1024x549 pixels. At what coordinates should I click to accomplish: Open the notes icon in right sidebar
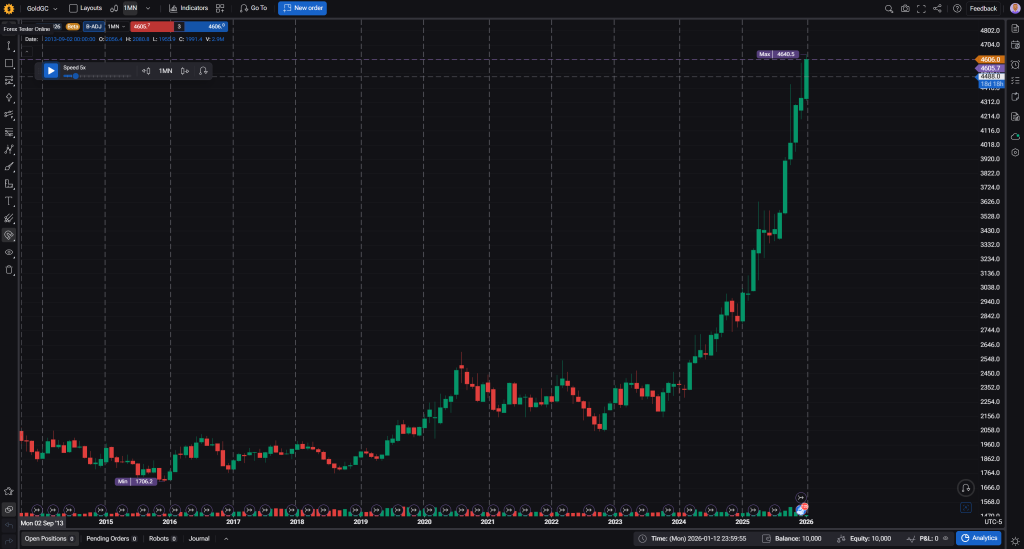pyautogui.click(x=1015, y=29)
